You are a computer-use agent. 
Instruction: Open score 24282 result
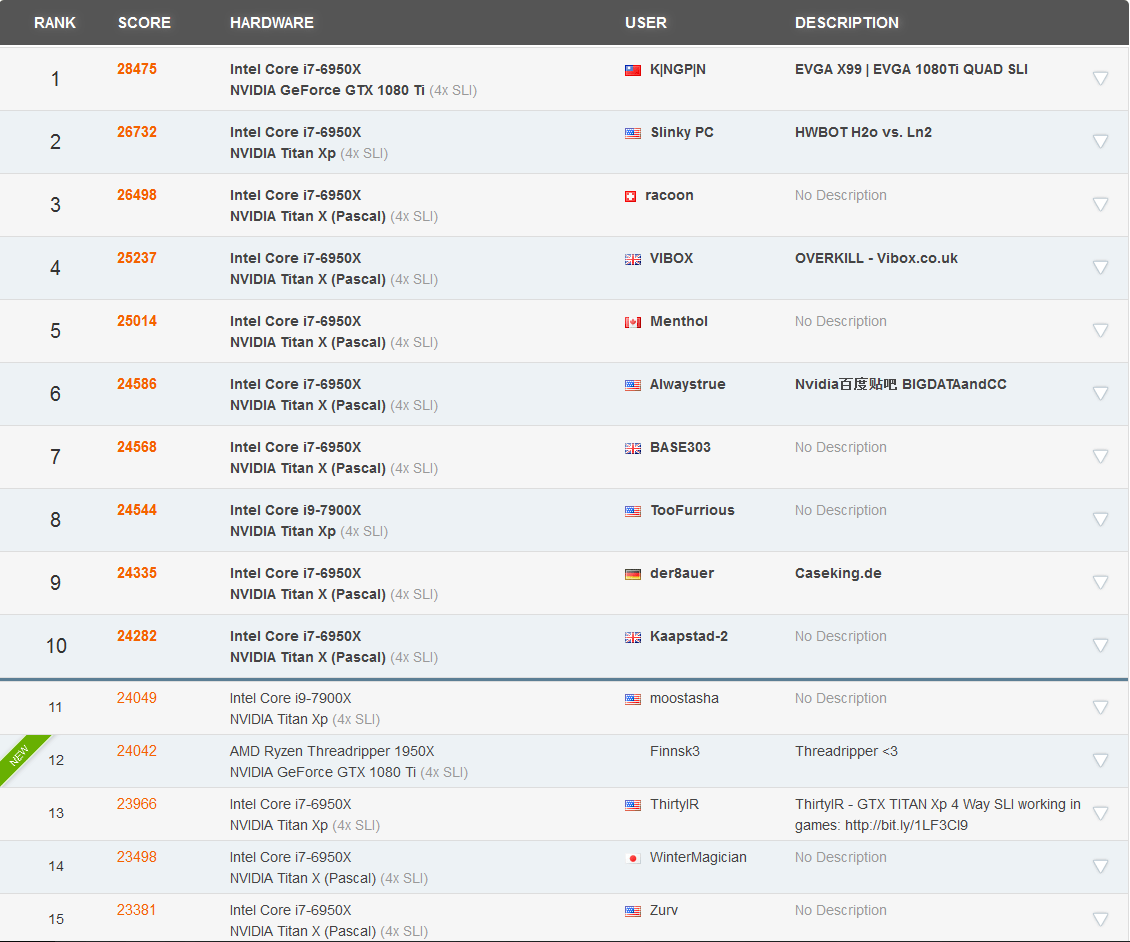[x=137, y=636]
